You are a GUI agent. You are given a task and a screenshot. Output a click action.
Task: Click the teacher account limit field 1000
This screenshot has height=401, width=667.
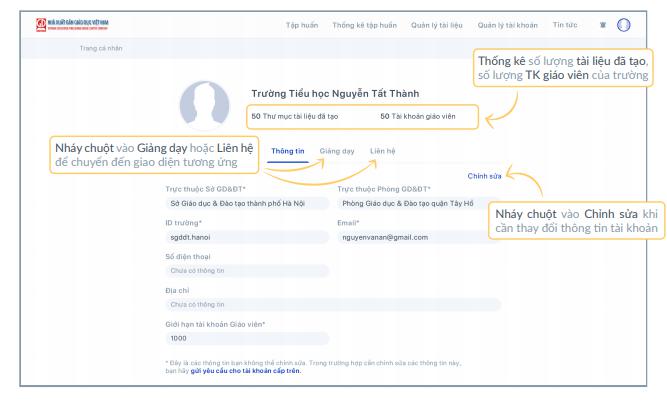[x=247, y=338]
